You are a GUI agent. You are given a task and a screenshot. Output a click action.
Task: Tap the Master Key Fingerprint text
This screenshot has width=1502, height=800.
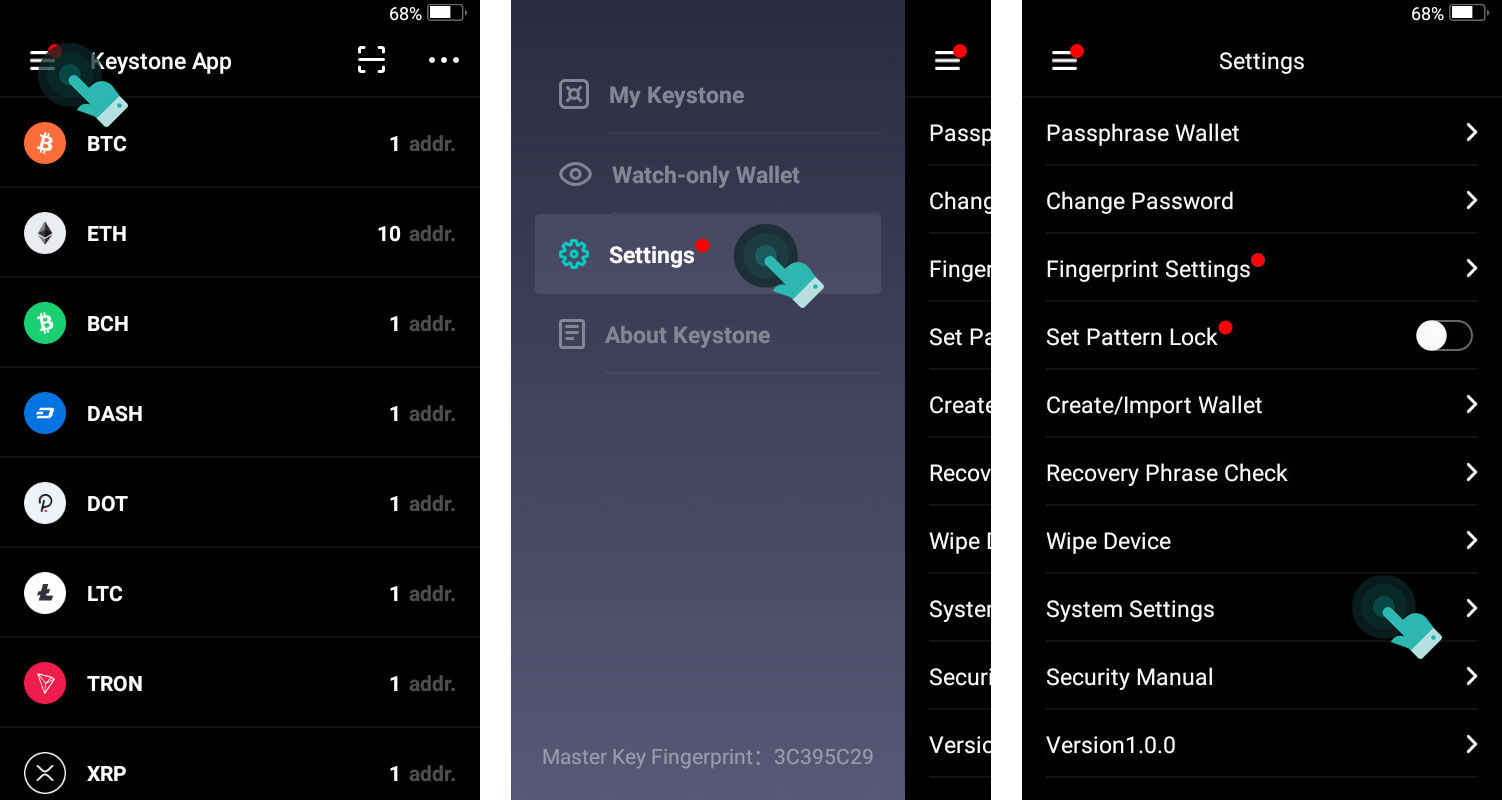(x=707, y=757)
